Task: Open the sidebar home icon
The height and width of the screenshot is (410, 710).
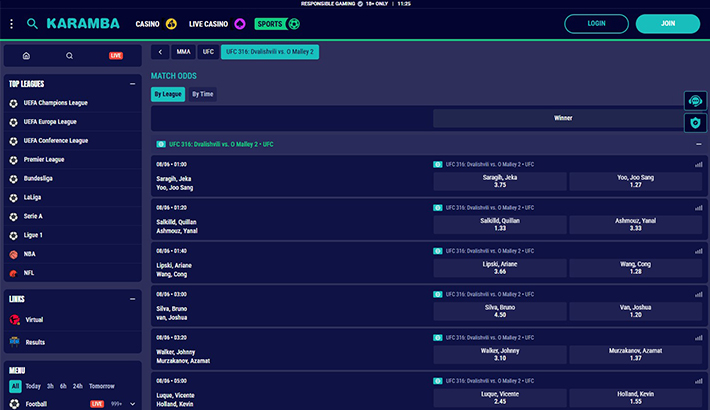Action: [x=26, y=56]
